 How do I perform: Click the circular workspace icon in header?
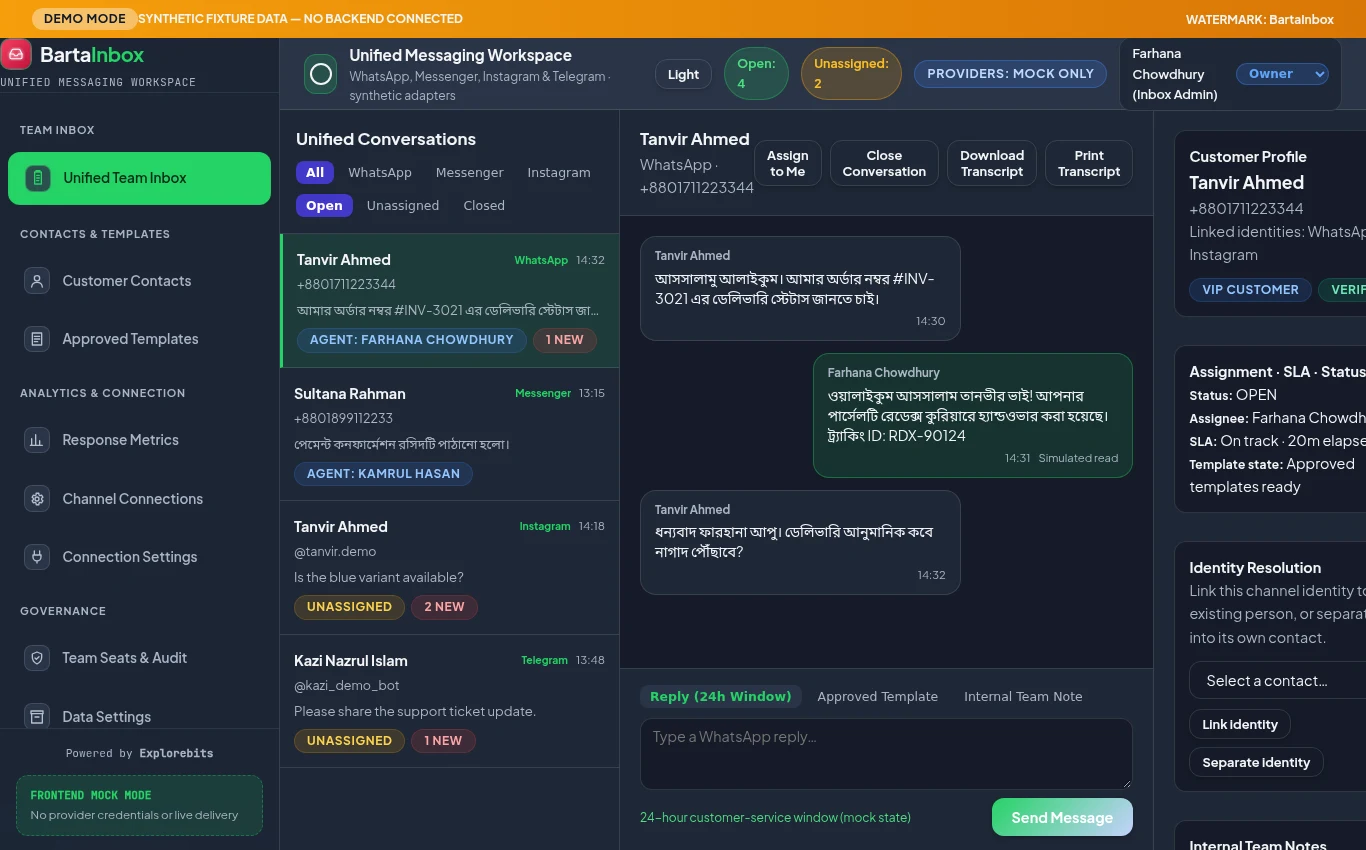(321, 74)
